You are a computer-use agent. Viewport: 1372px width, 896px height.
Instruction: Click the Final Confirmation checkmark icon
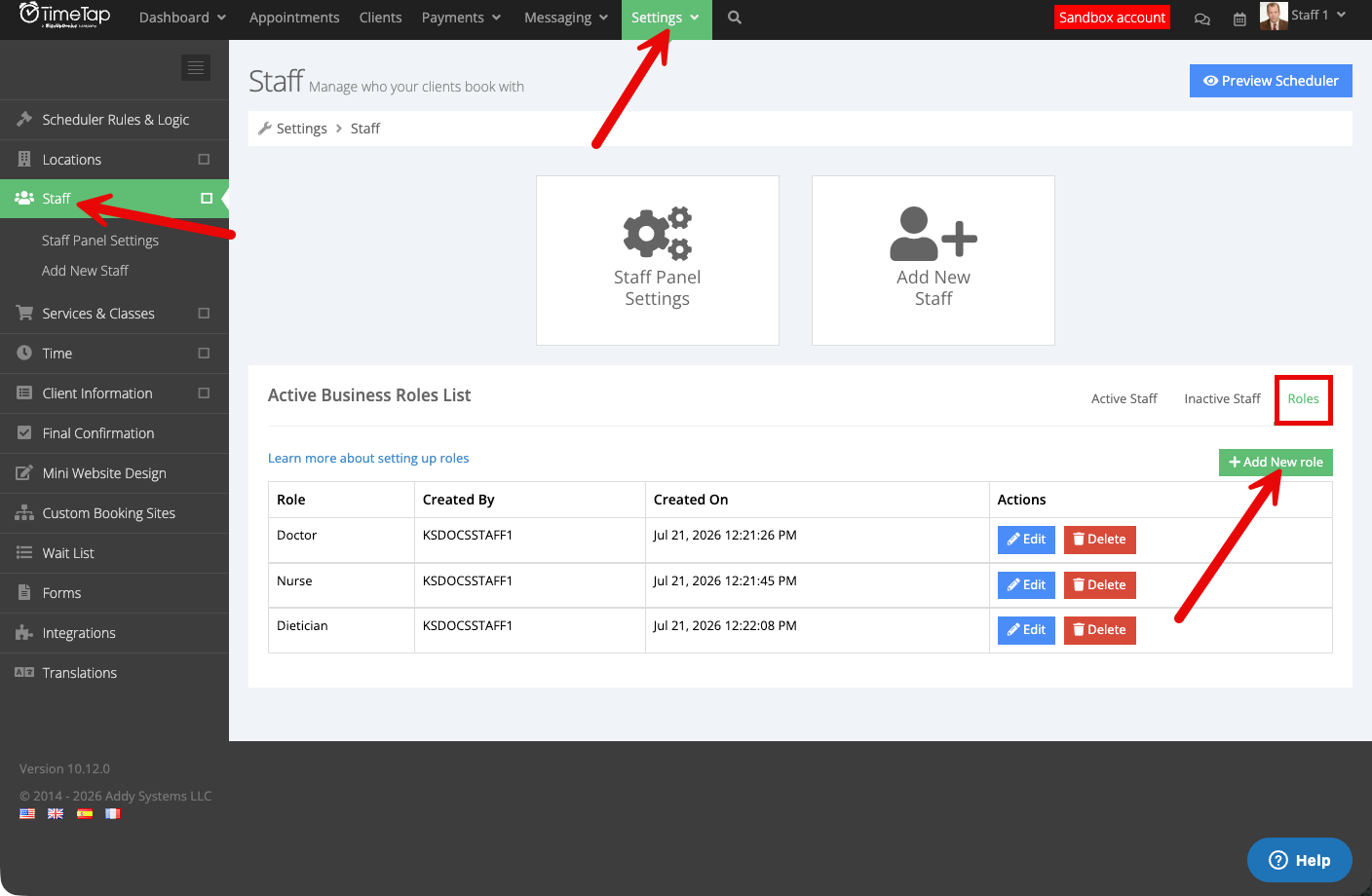click(x=24, y=432)
